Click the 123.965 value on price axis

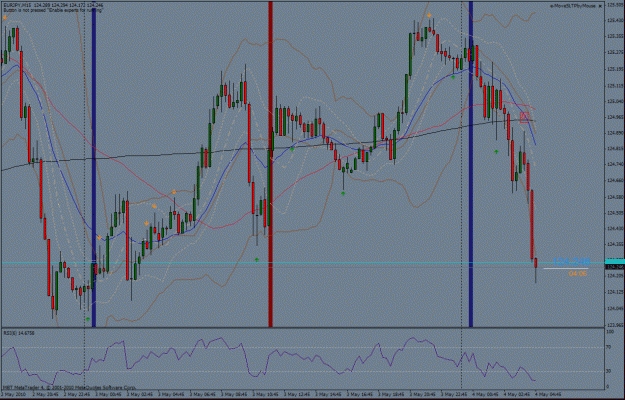(x=615, y=325)
